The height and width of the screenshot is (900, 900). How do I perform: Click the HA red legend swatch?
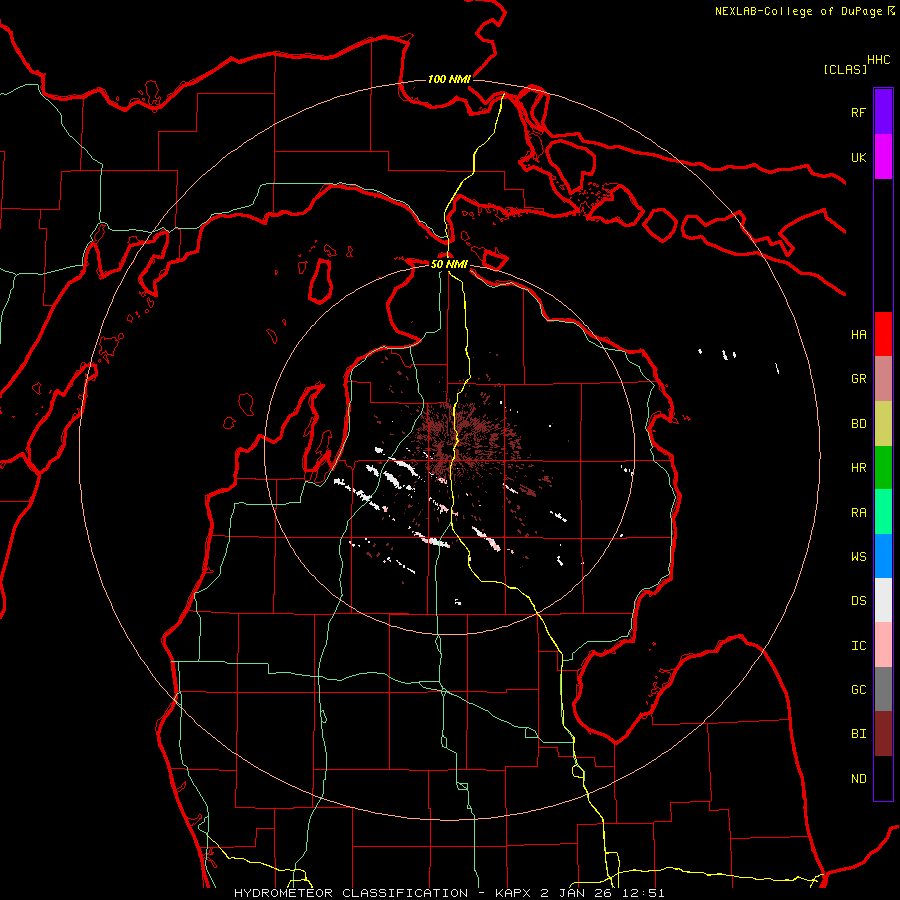pyautogui.click(x=883, y=334)
